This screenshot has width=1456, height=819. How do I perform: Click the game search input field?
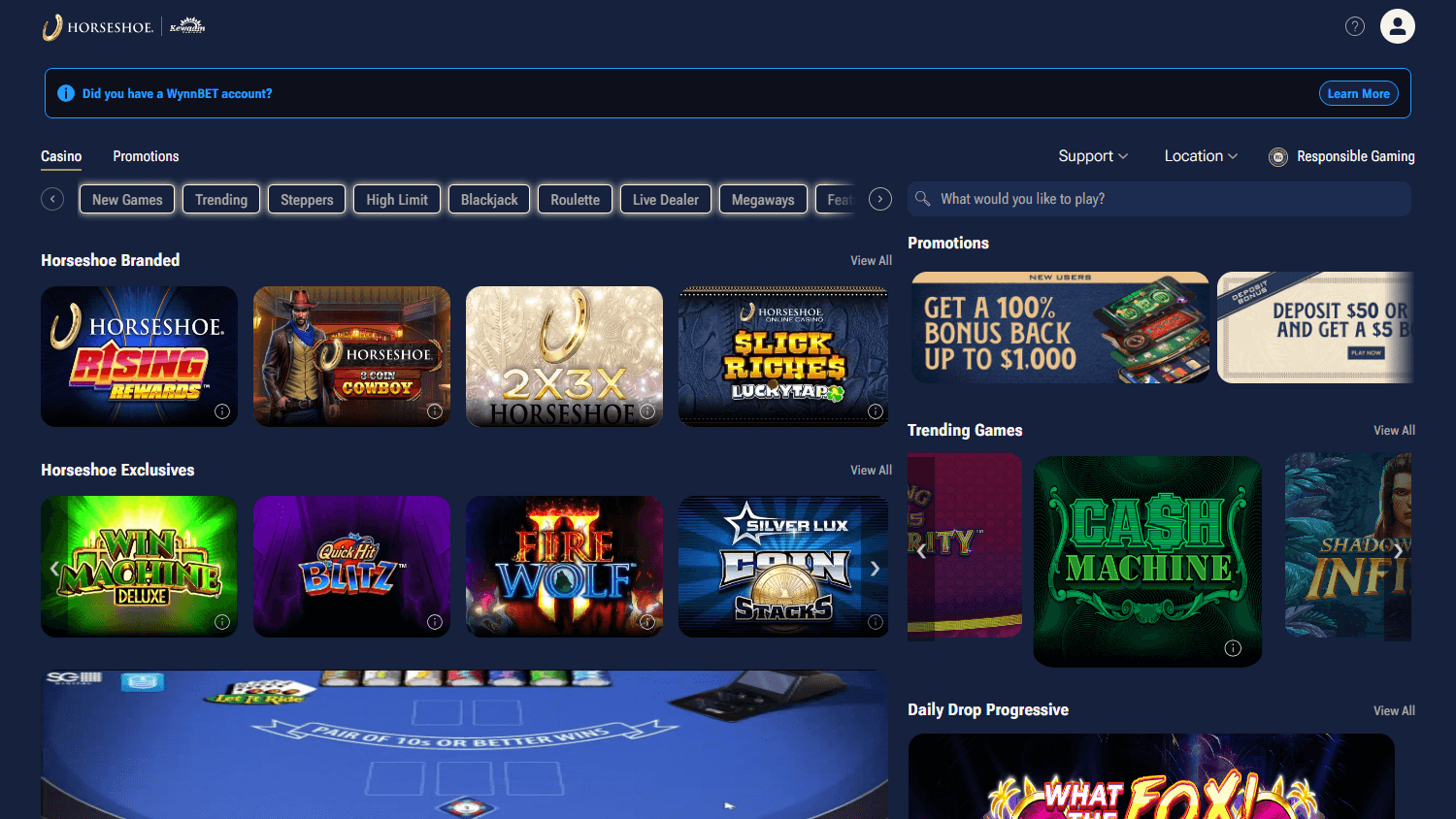coord(1159,199)
